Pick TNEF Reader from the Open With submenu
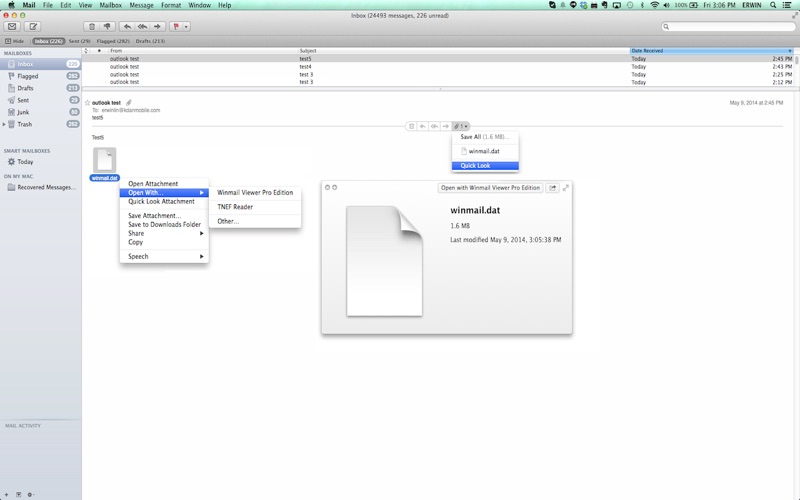This screenshot has width=800, height=500. tap(255, 207)
